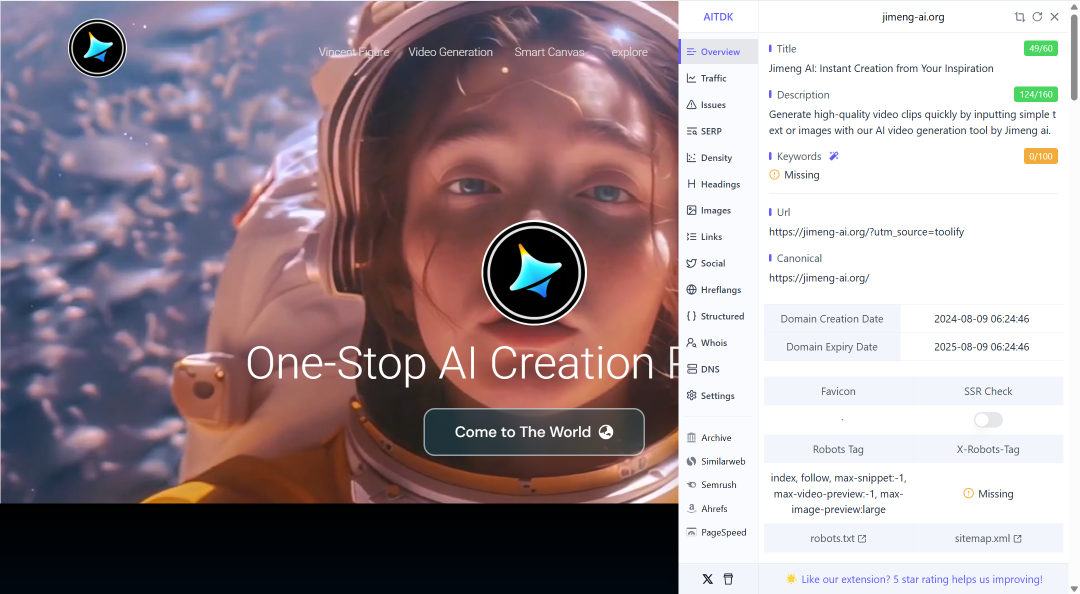Open the PageSpeed external tool
This screenshot has width=1080, height=594.
(718, 532)
